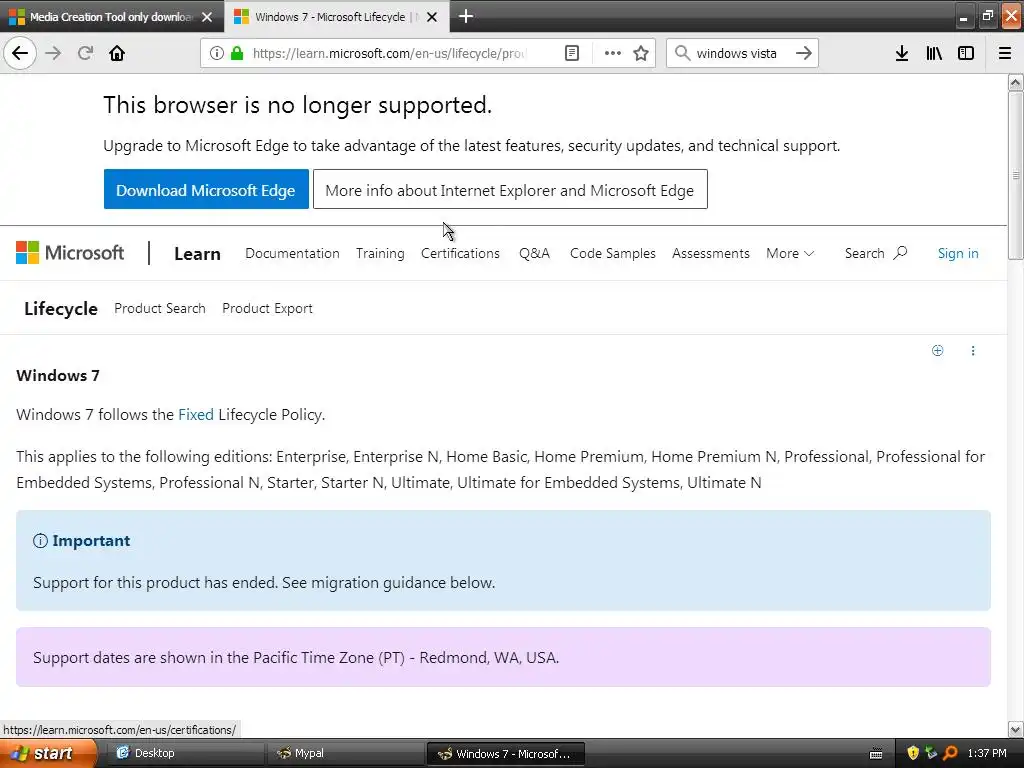Screen dimensions: 1024x768
Task: Toggle the browser sidebar
Action: (966, 54)
